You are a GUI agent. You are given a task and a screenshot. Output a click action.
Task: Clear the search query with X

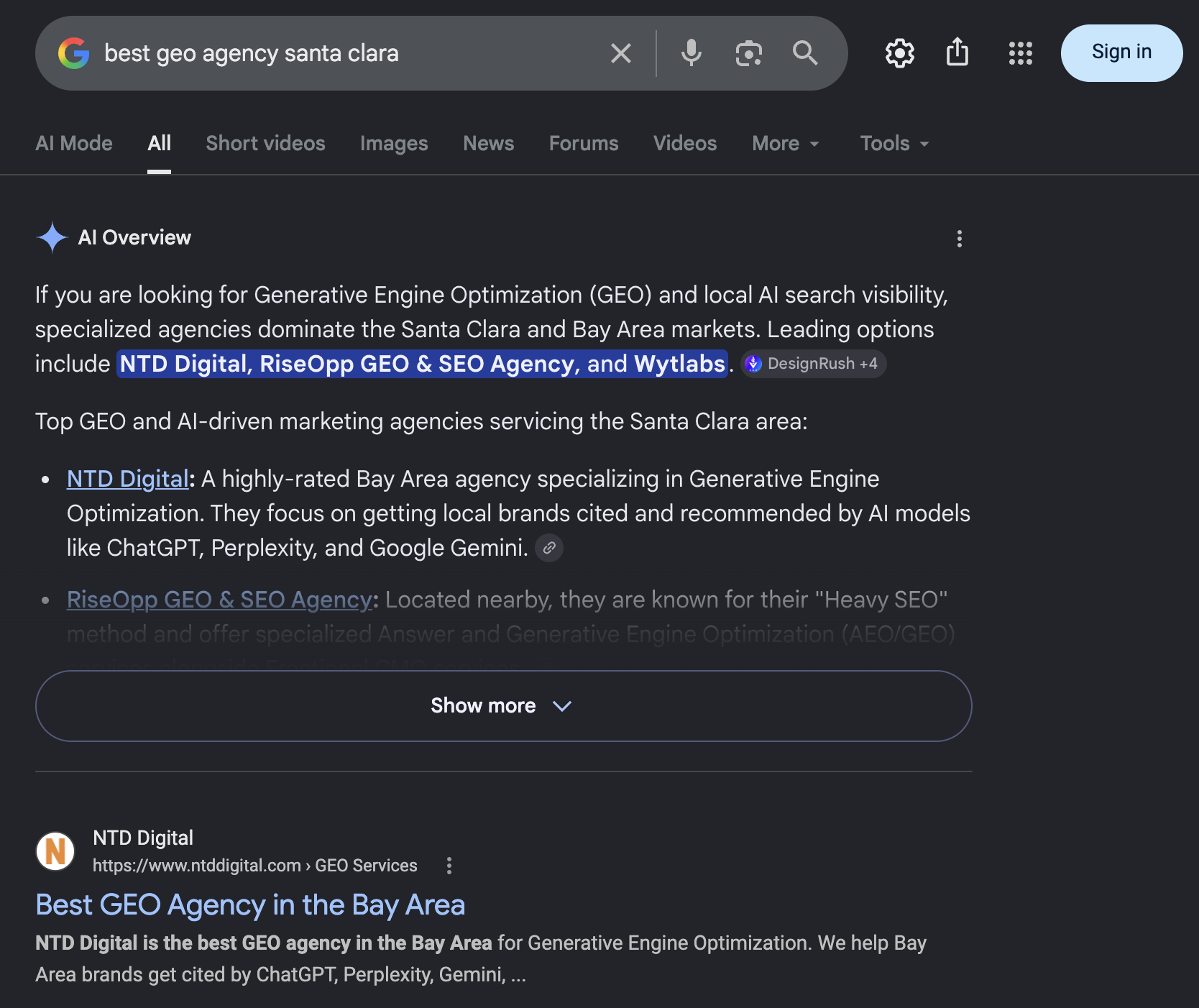621,53
